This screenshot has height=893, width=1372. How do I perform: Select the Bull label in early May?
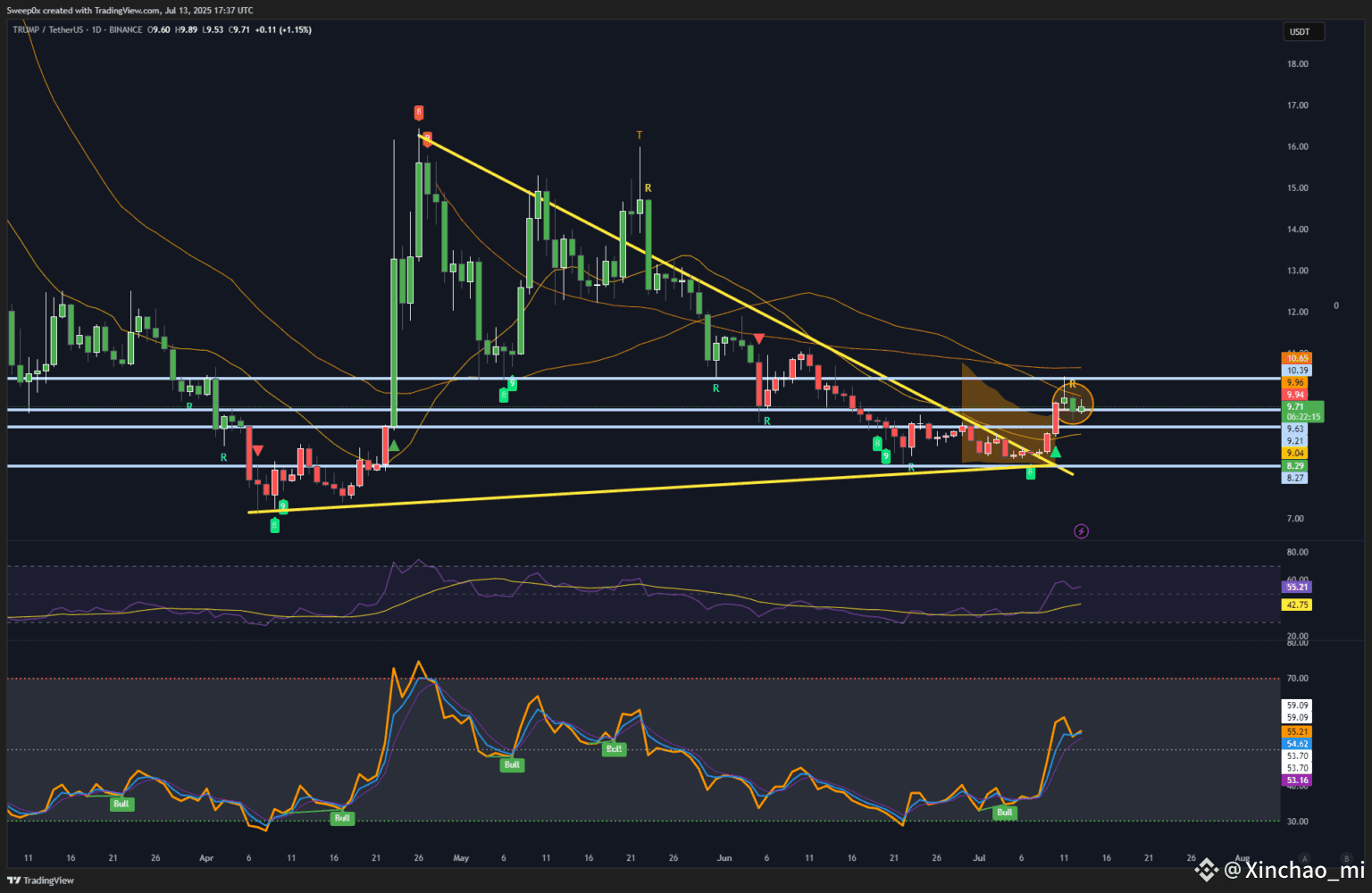[x=512, y=764]
